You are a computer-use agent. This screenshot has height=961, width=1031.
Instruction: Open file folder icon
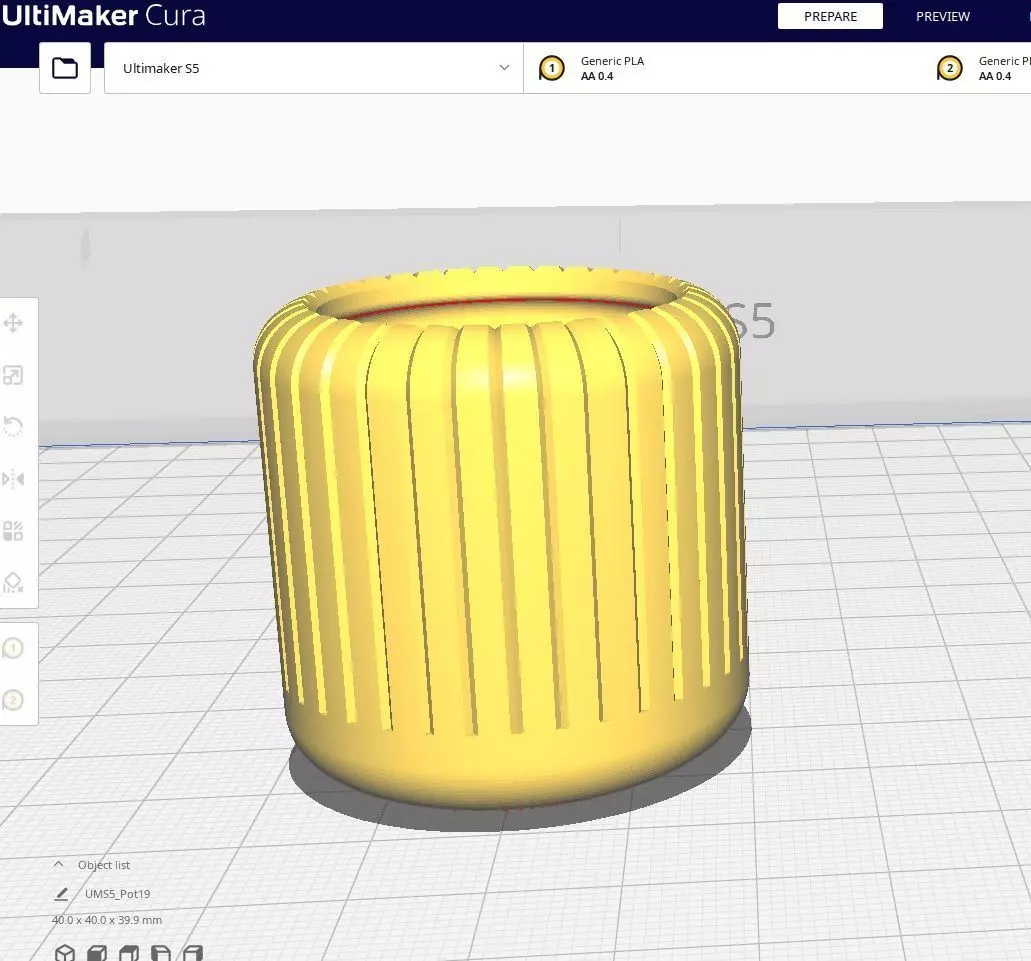tap(64, 68)
